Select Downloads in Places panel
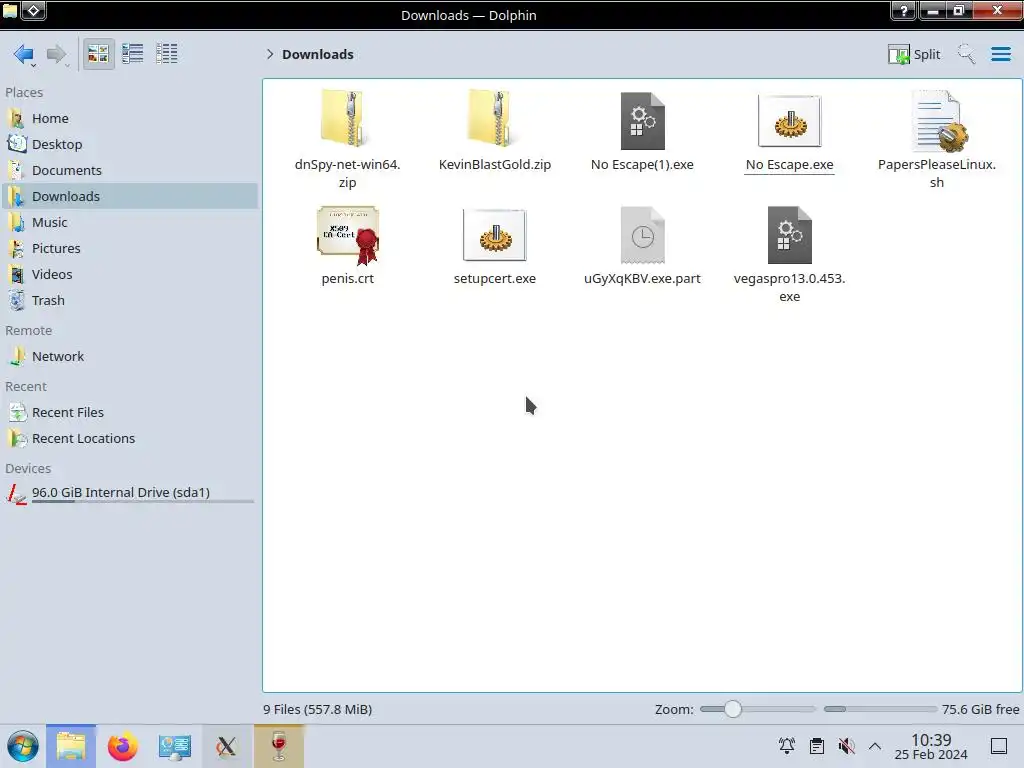 tap(129, 197)
